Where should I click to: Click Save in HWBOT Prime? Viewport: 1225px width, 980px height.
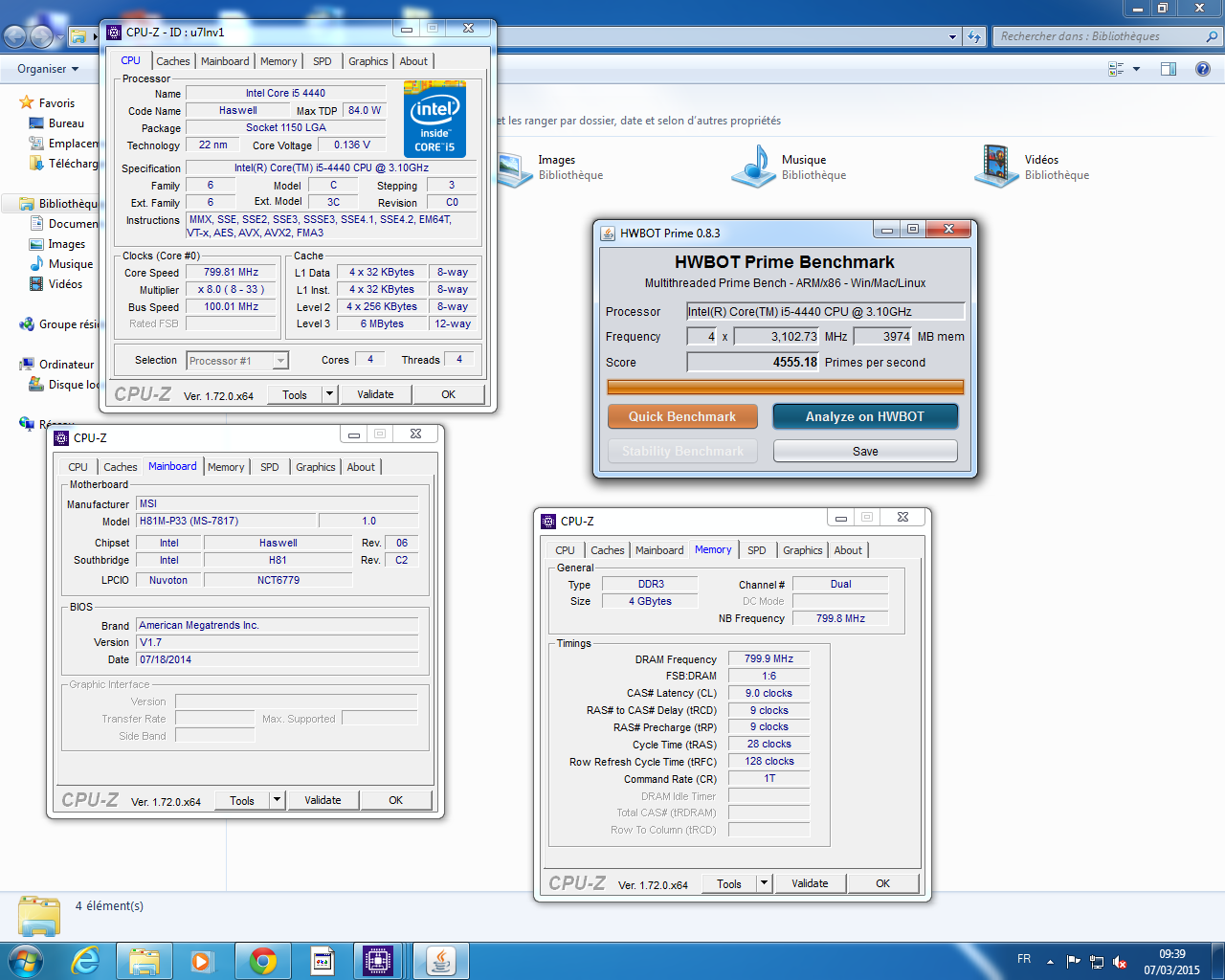pyautogui.click(x=865, y=451)
